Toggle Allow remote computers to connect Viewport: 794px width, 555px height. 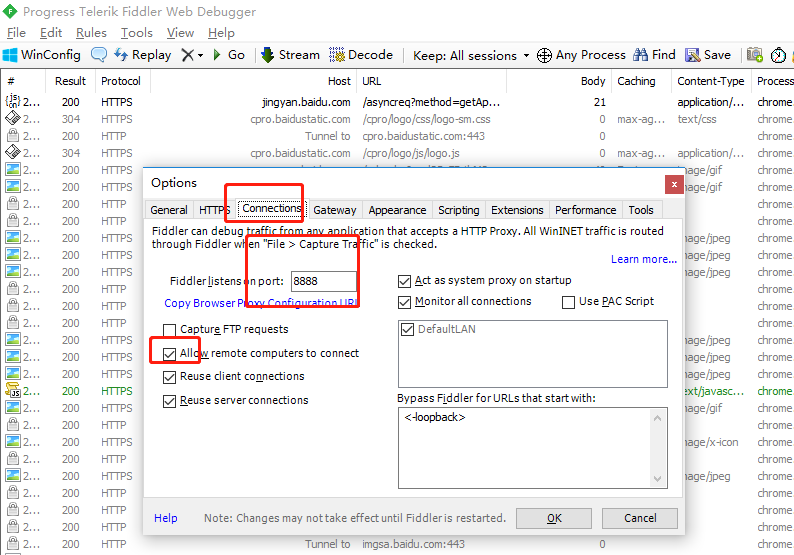coord(170,353)
